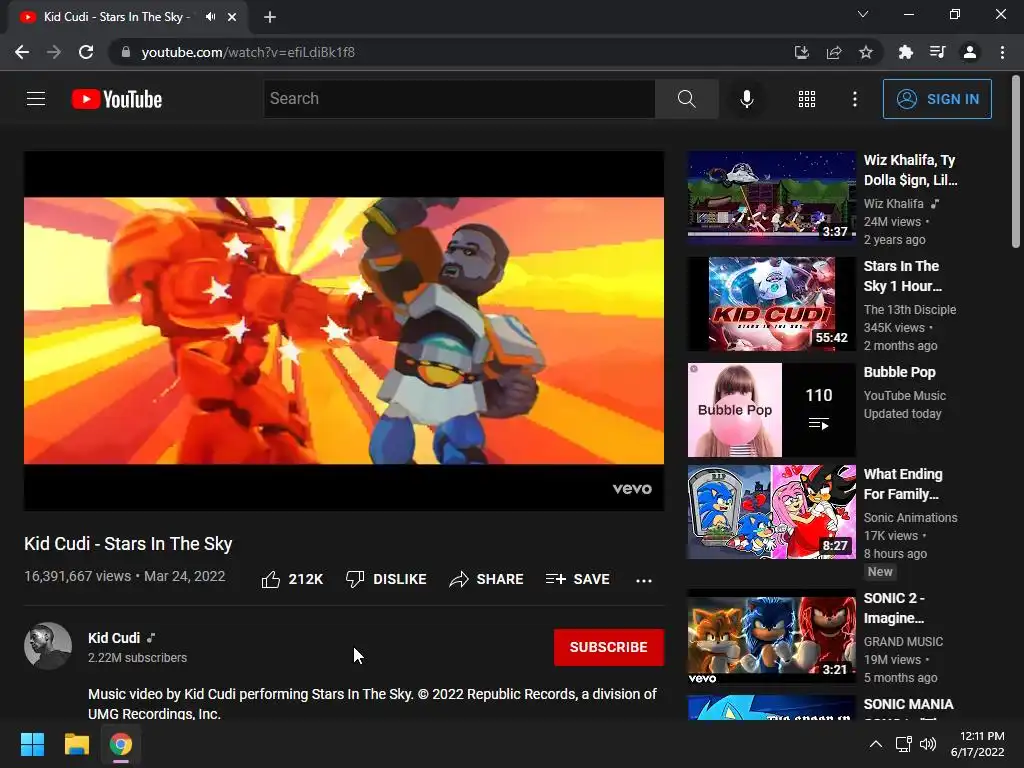The height and width of the screenshot is (768, 1024).
Task: Click the 16,391,667 views text
Action: pos(78,576)
